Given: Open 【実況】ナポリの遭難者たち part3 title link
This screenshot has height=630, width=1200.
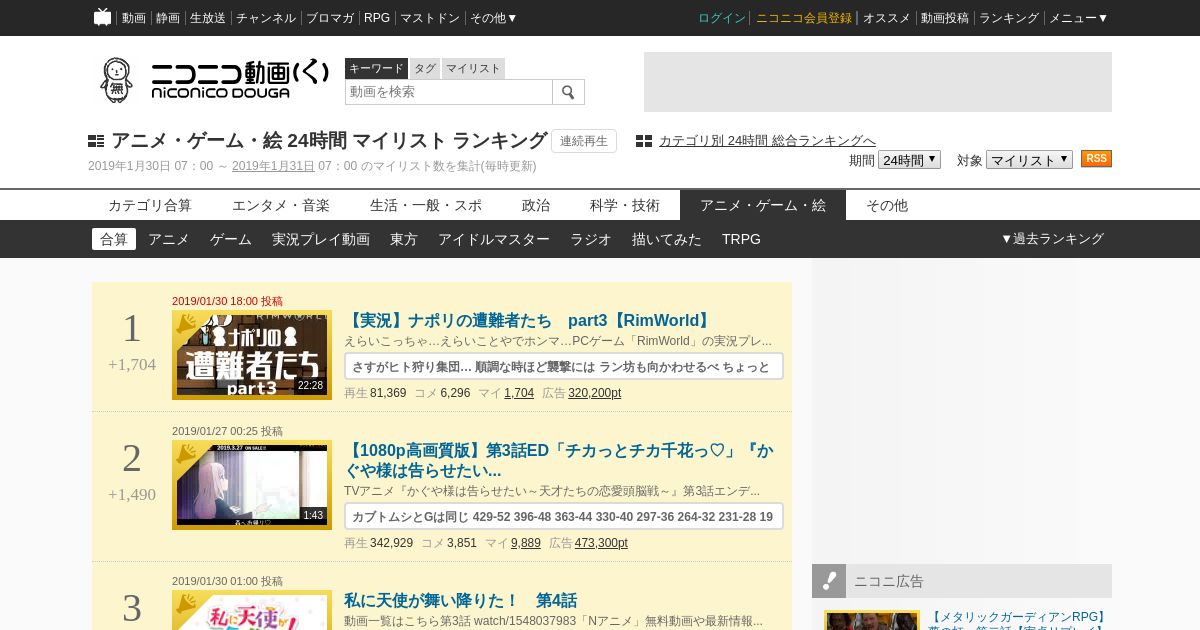Looking at the screenshot, I should tap(529, 320).
